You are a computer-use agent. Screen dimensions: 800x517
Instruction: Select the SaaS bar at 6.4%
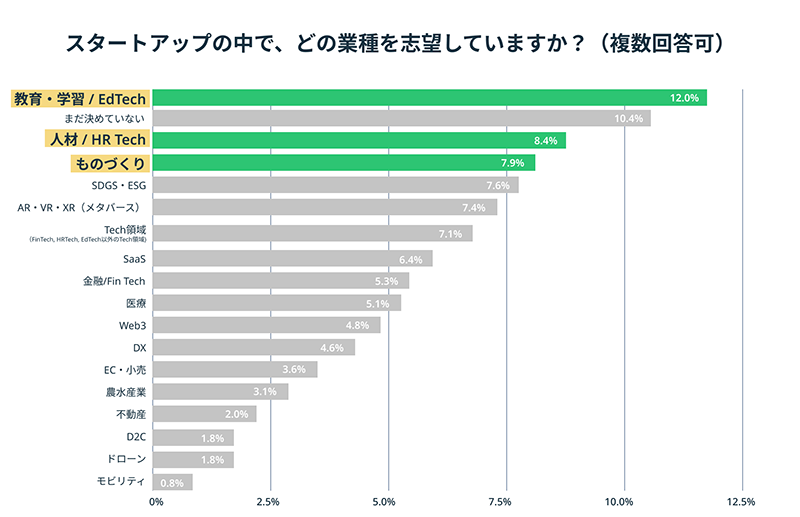[x=292, y=258]
